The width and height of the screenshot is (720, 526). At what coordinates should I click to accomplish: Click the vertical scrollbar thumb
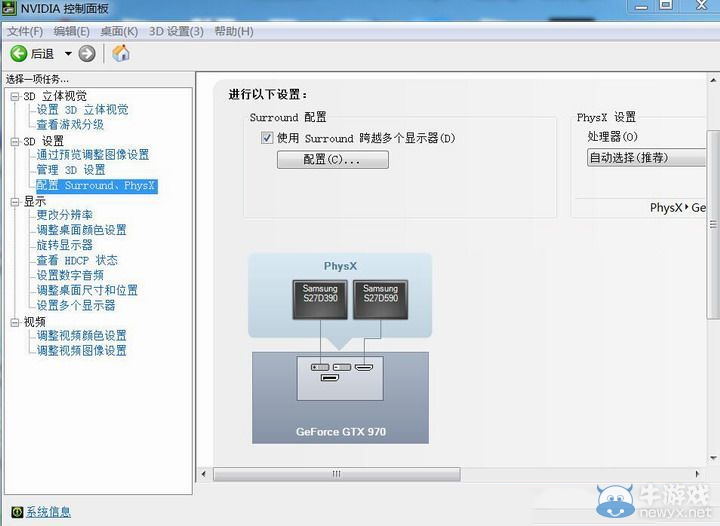coord(713,225)
